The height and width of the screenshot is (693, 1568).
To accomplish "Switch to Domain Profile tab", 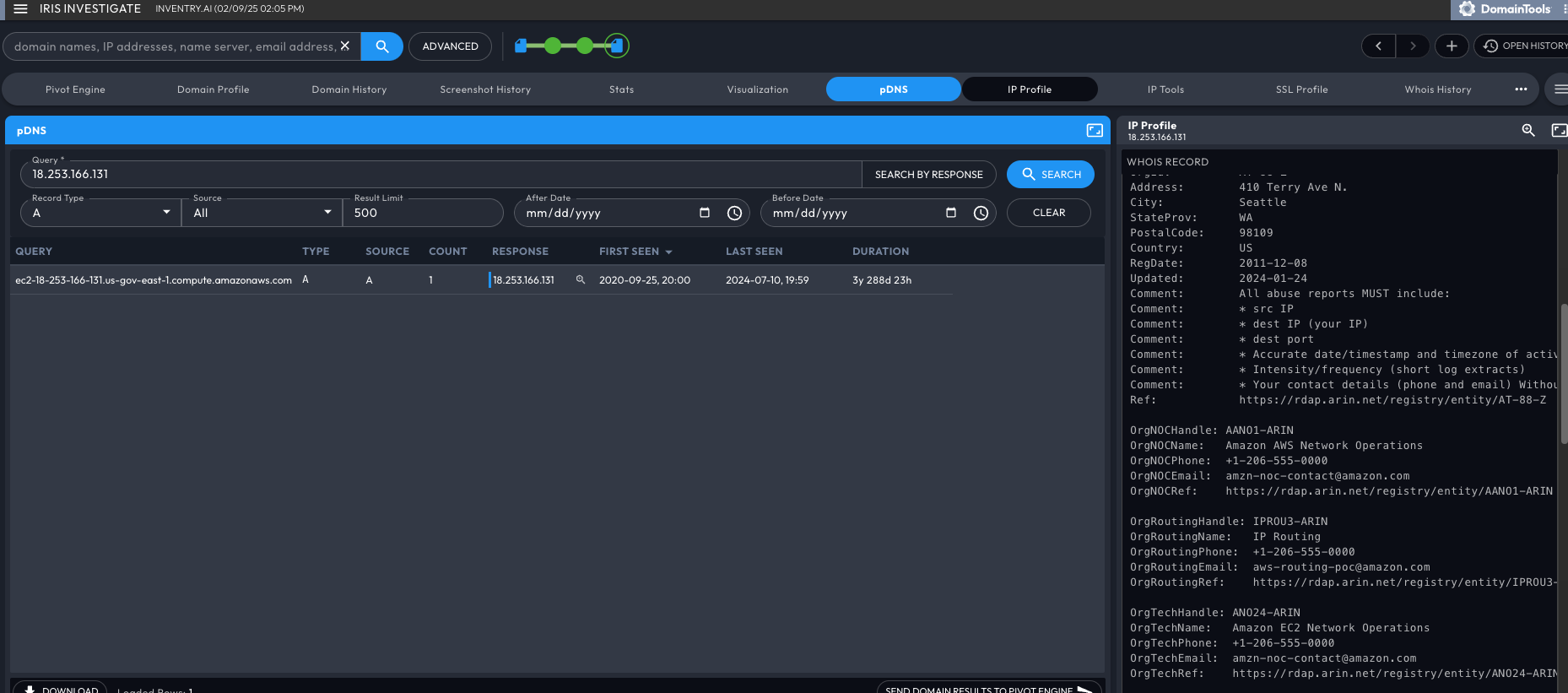I will click(x=213, y=89).
